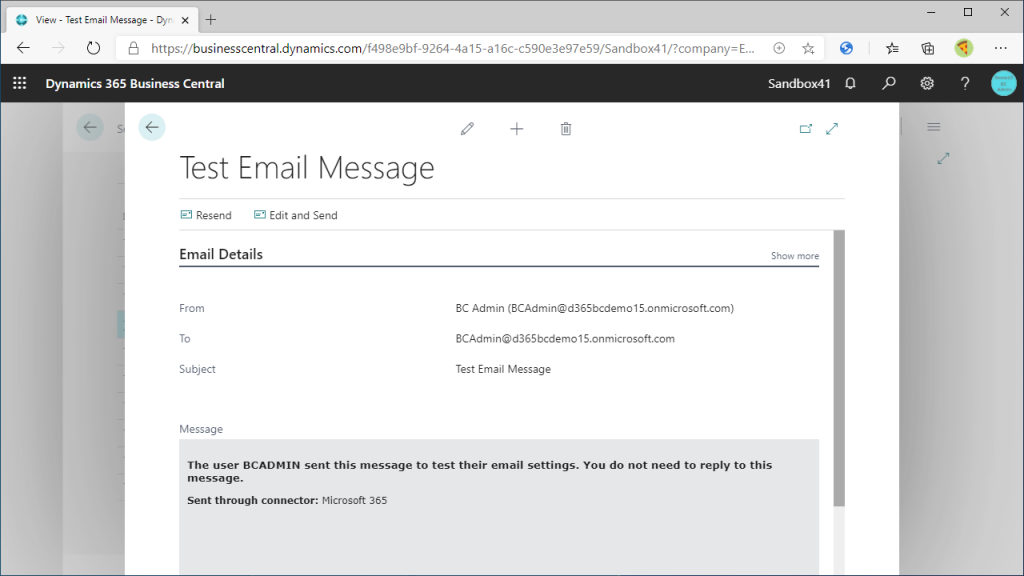Open browser settings and more menu
Viewport: 1024px width, 576px height.
(x=1000, y=48)
